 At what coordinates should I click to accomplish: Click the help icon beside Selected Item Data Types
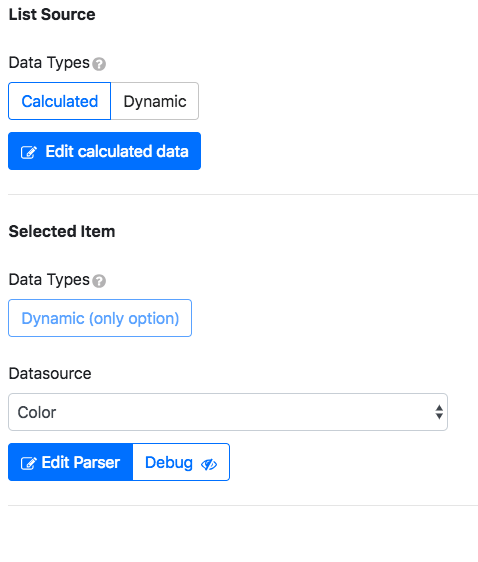click(x=99, y=281)
